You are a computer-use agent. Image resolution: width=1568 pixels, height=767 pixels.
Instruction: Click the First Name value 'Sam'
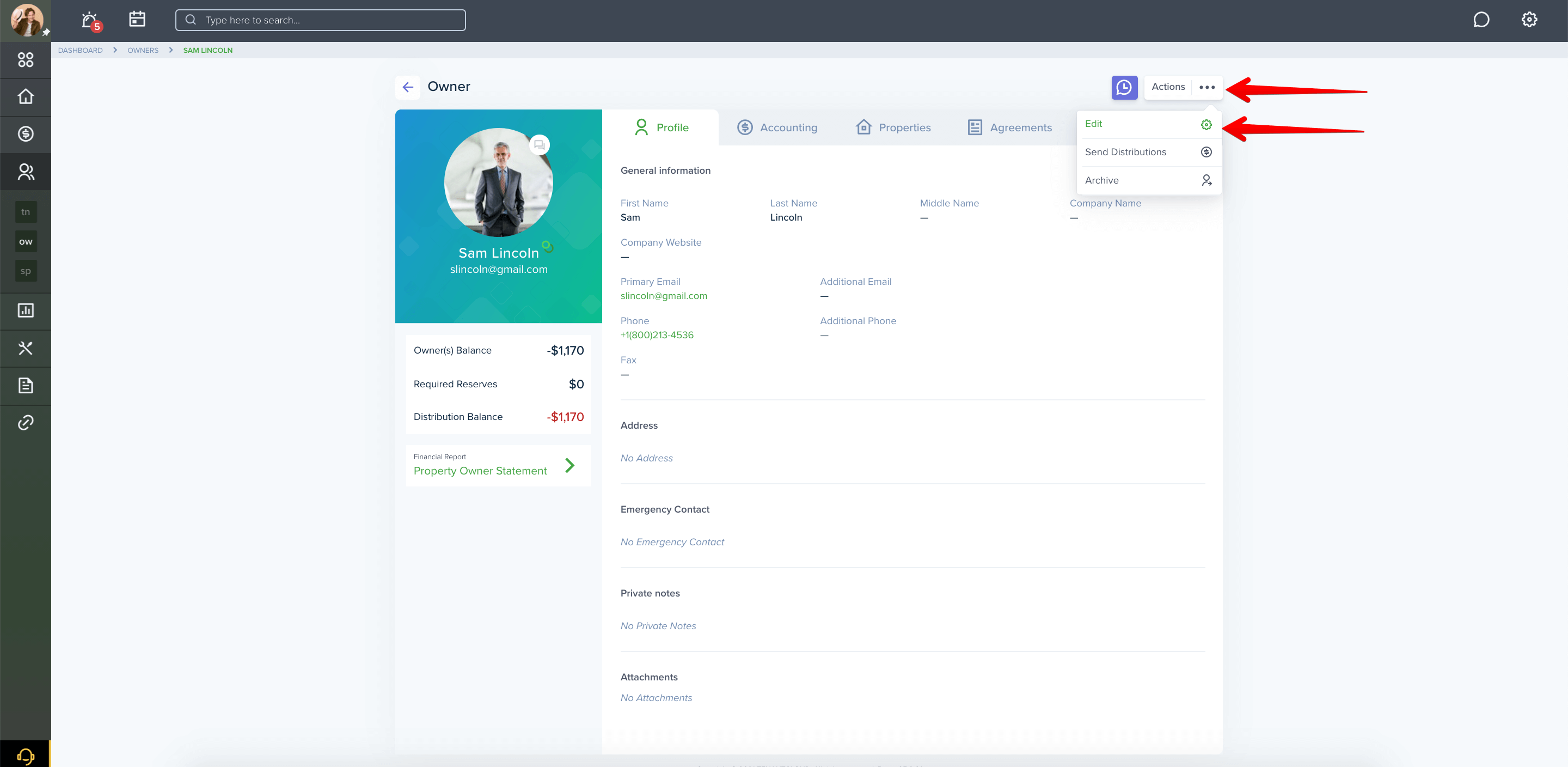630,217
